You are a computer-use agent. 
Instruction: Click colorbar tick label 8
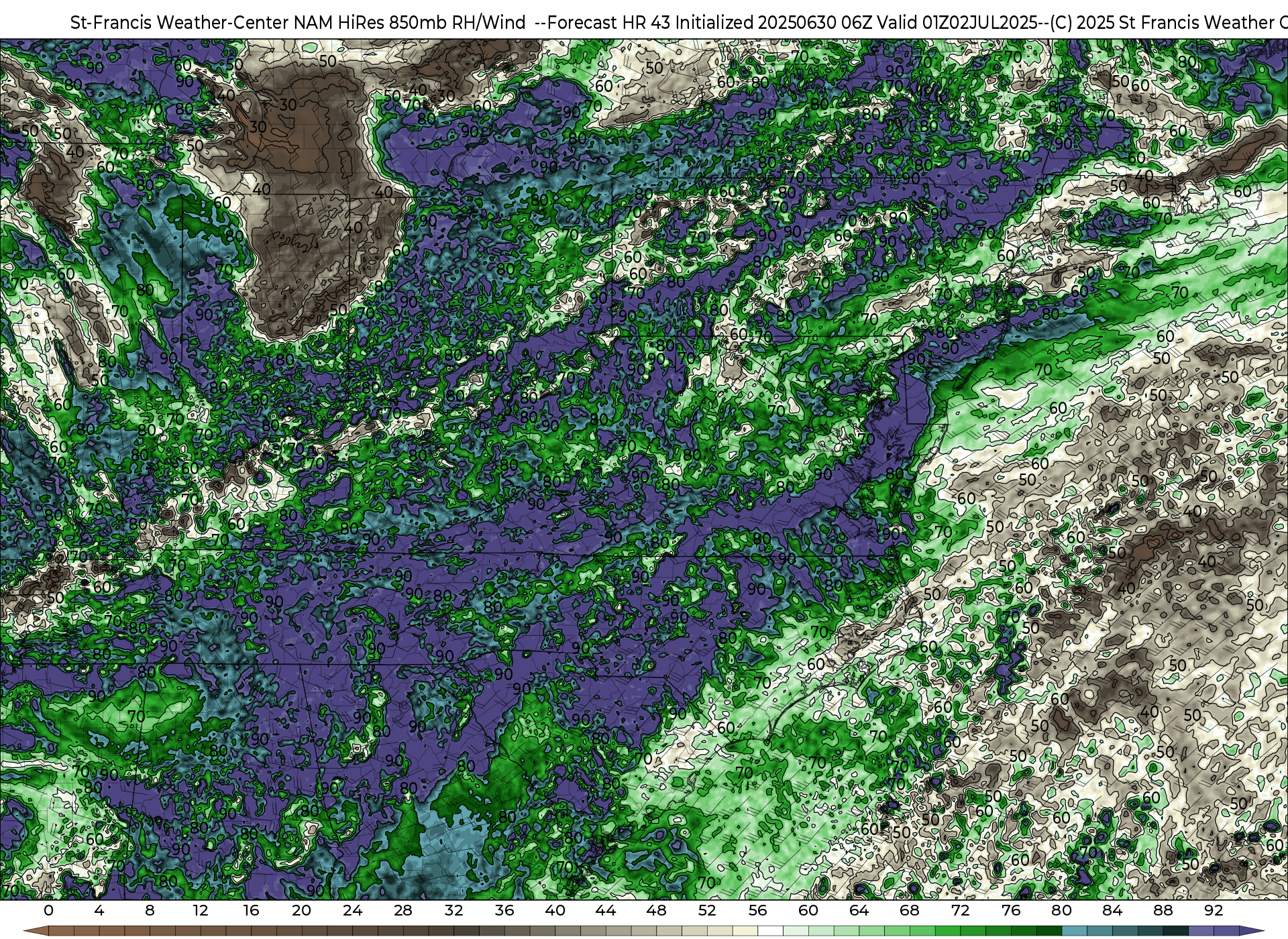150,910
